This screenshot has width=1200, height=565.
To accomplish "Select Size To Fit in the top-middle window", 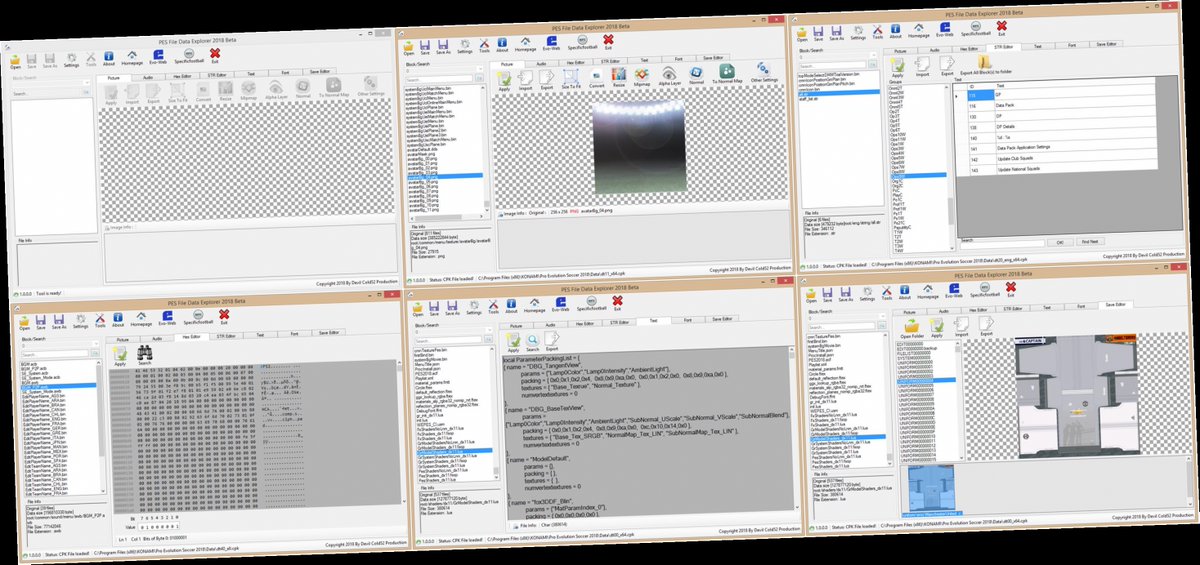I will 571,79.
